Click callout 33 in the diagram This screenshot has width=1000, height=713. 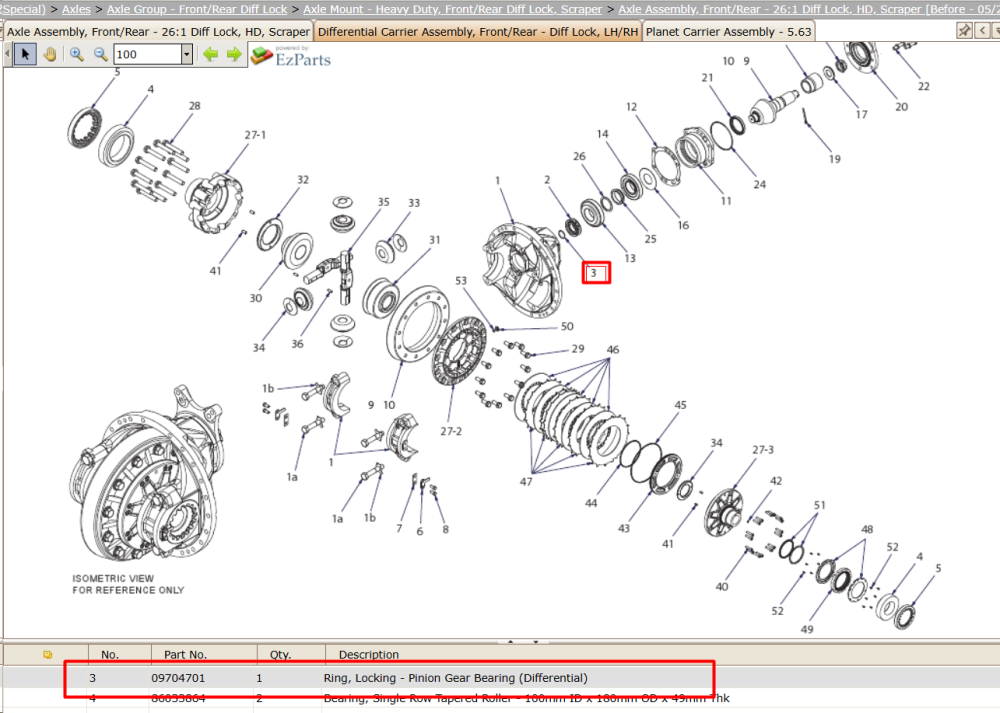click(x=414, y=203)
